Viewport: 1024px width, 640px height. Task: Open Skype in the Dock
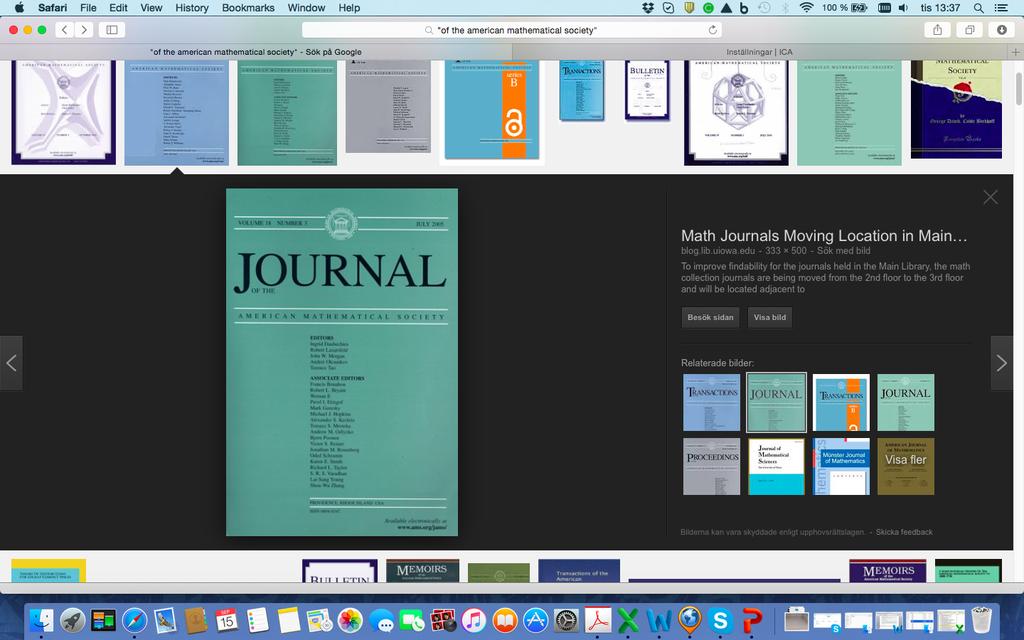[x=720, y=620]
